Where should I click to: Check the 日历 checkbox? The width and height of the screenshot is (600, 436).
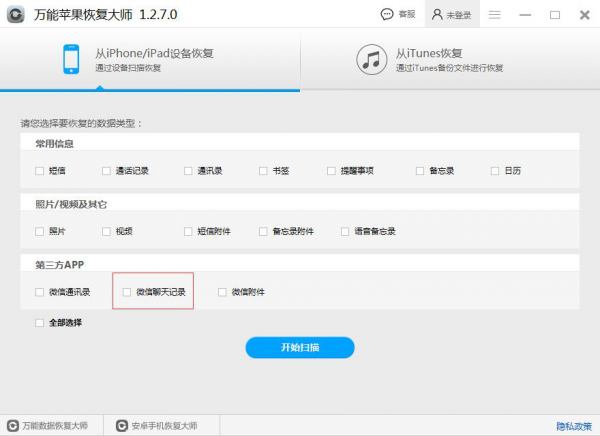[495, 171]
